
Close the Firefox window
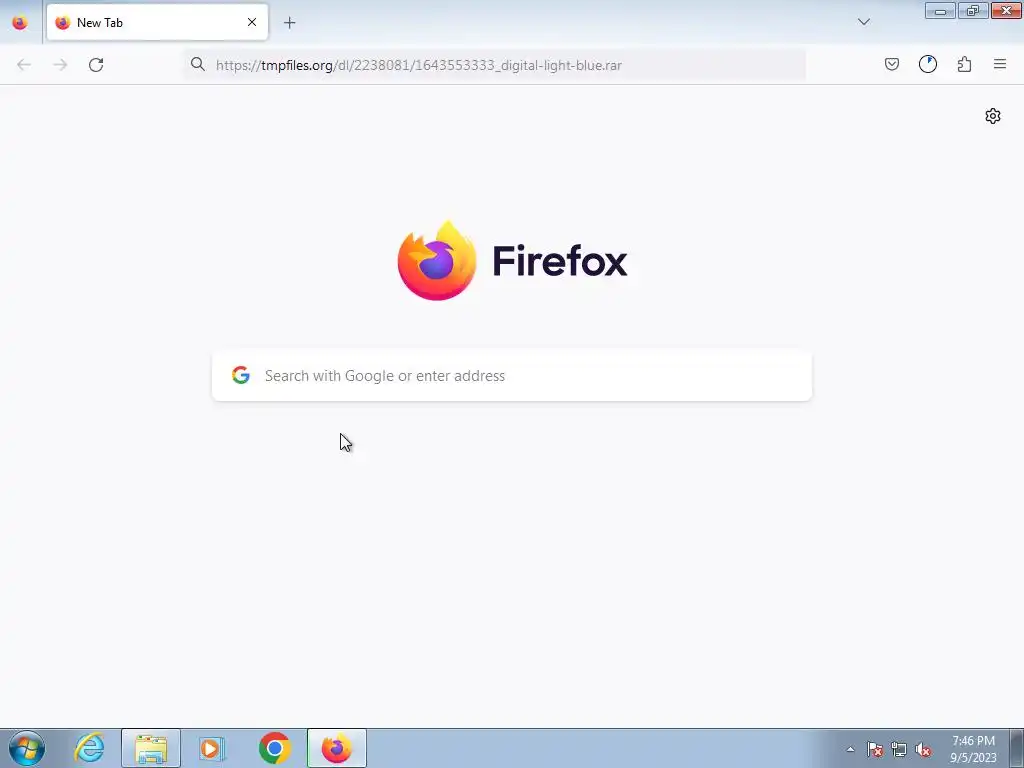click(x=1006, y=11)
